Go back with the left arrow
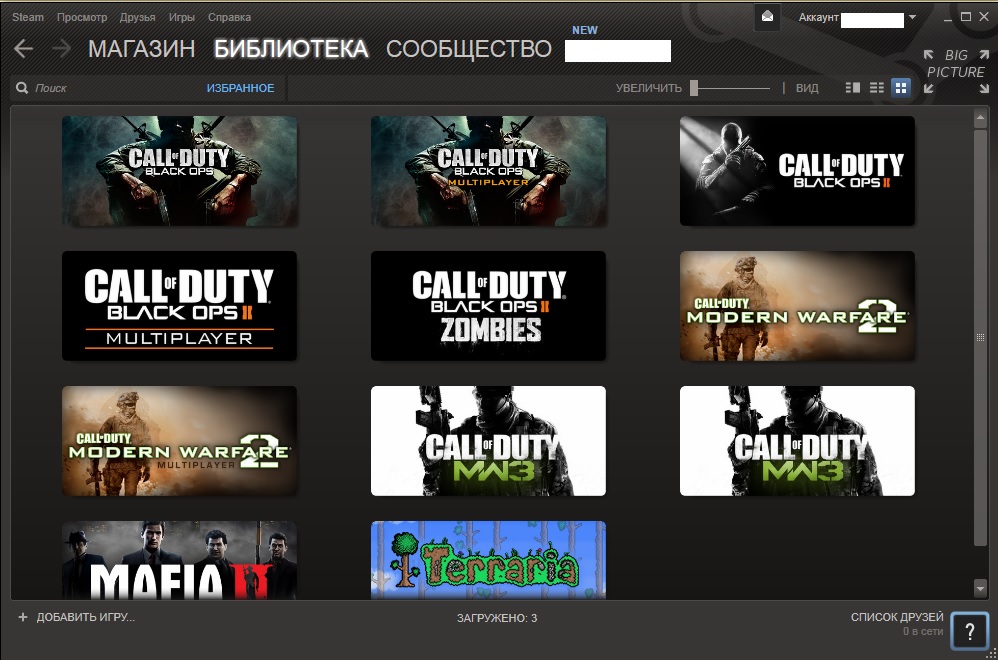The width and height of the screenshot is (998, 660). coord(24,48)
